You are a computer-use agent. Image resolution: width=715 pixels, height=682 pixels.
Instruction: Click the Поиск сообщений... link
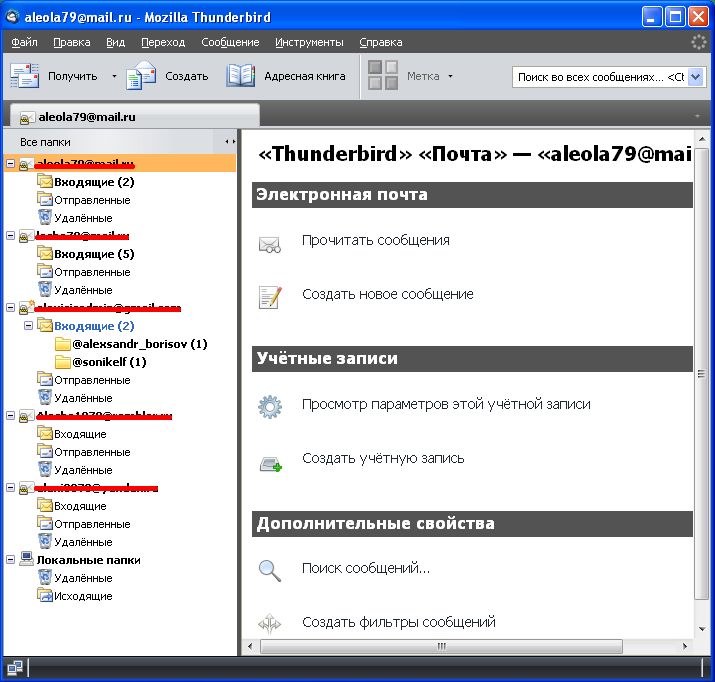point(366,568)
